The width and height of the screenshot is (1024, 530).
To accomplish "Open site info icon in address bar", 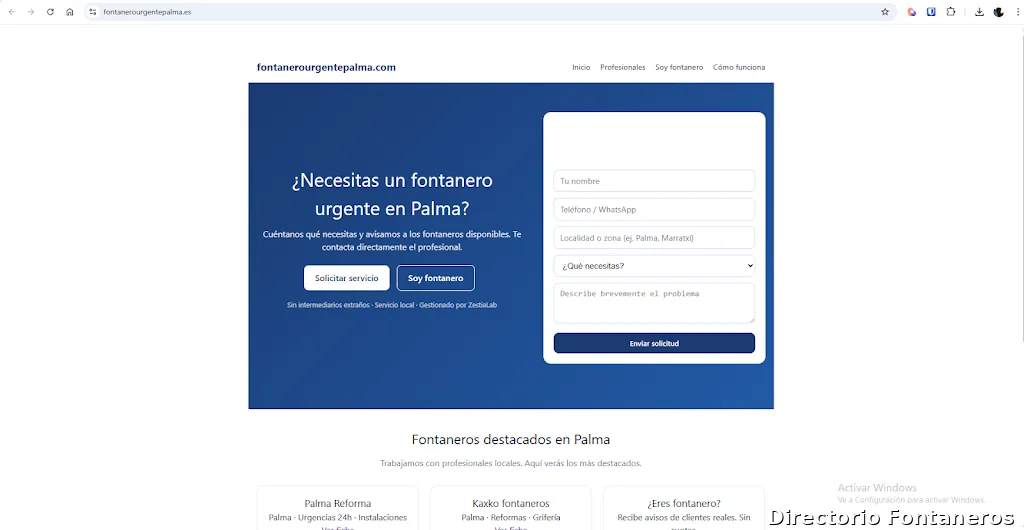I will tap(93, 12).
